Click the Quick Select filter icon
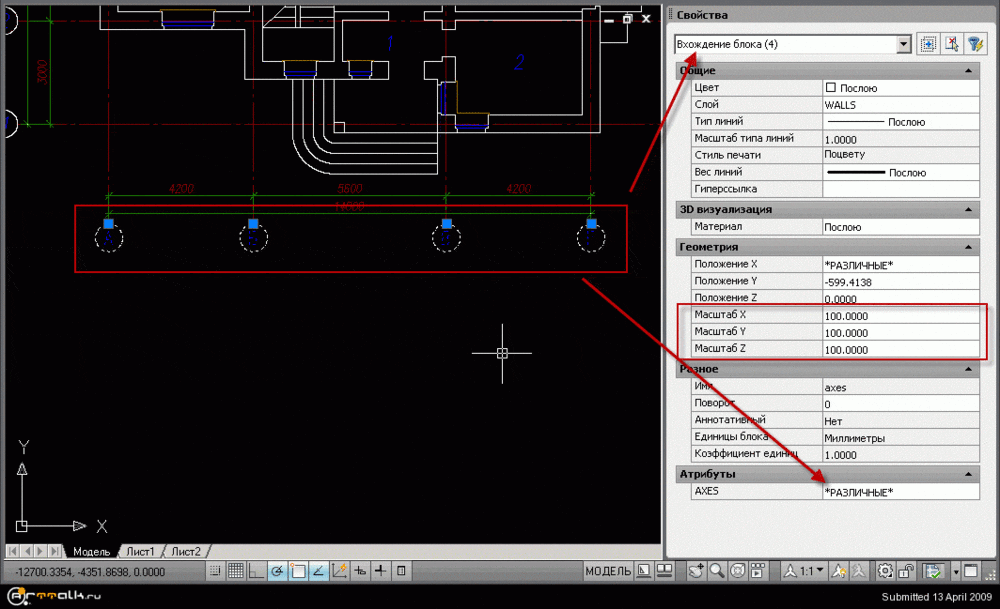Screen dimensions: 1000x609 (x=974, y=44)
